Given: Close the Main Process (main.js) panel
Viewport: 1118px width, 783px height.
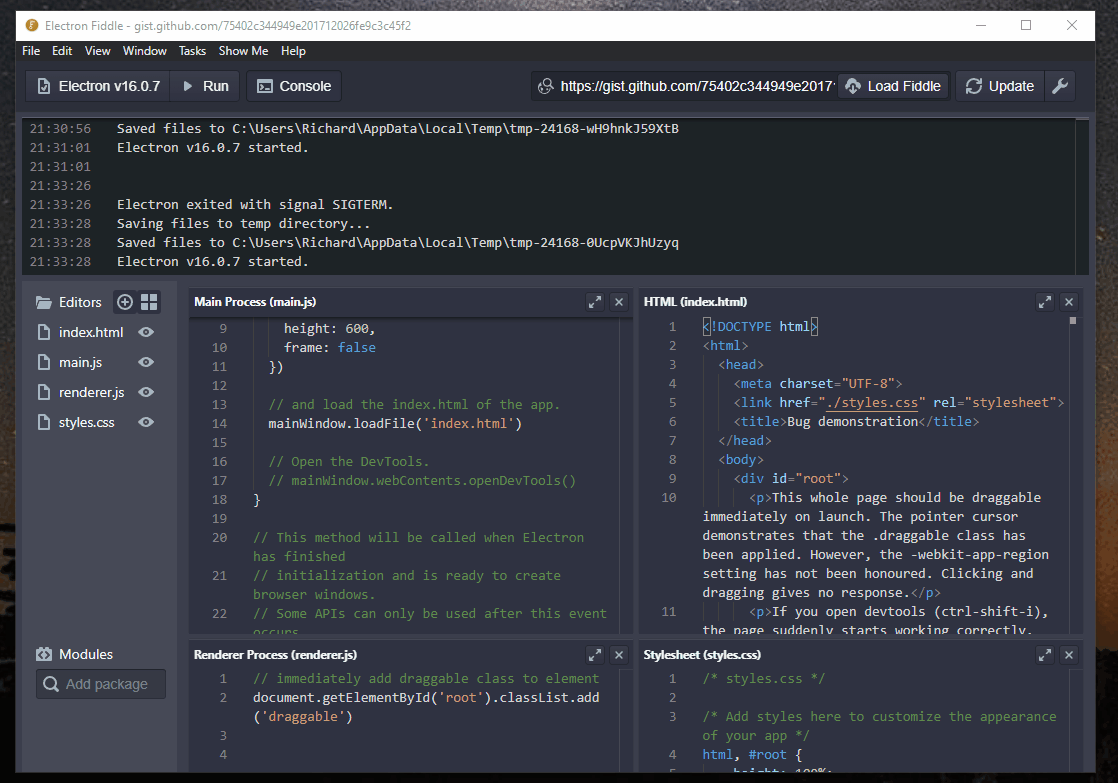Looking at the screenshot, I should point(619,302).
